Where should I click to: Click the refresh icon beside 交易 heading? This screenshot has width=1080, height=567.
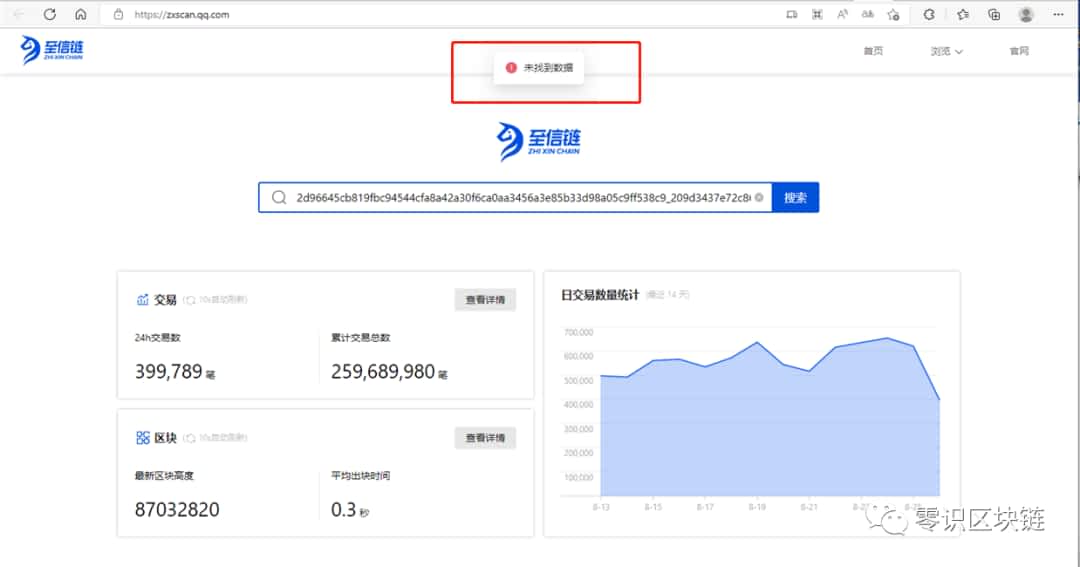[190, 300]
